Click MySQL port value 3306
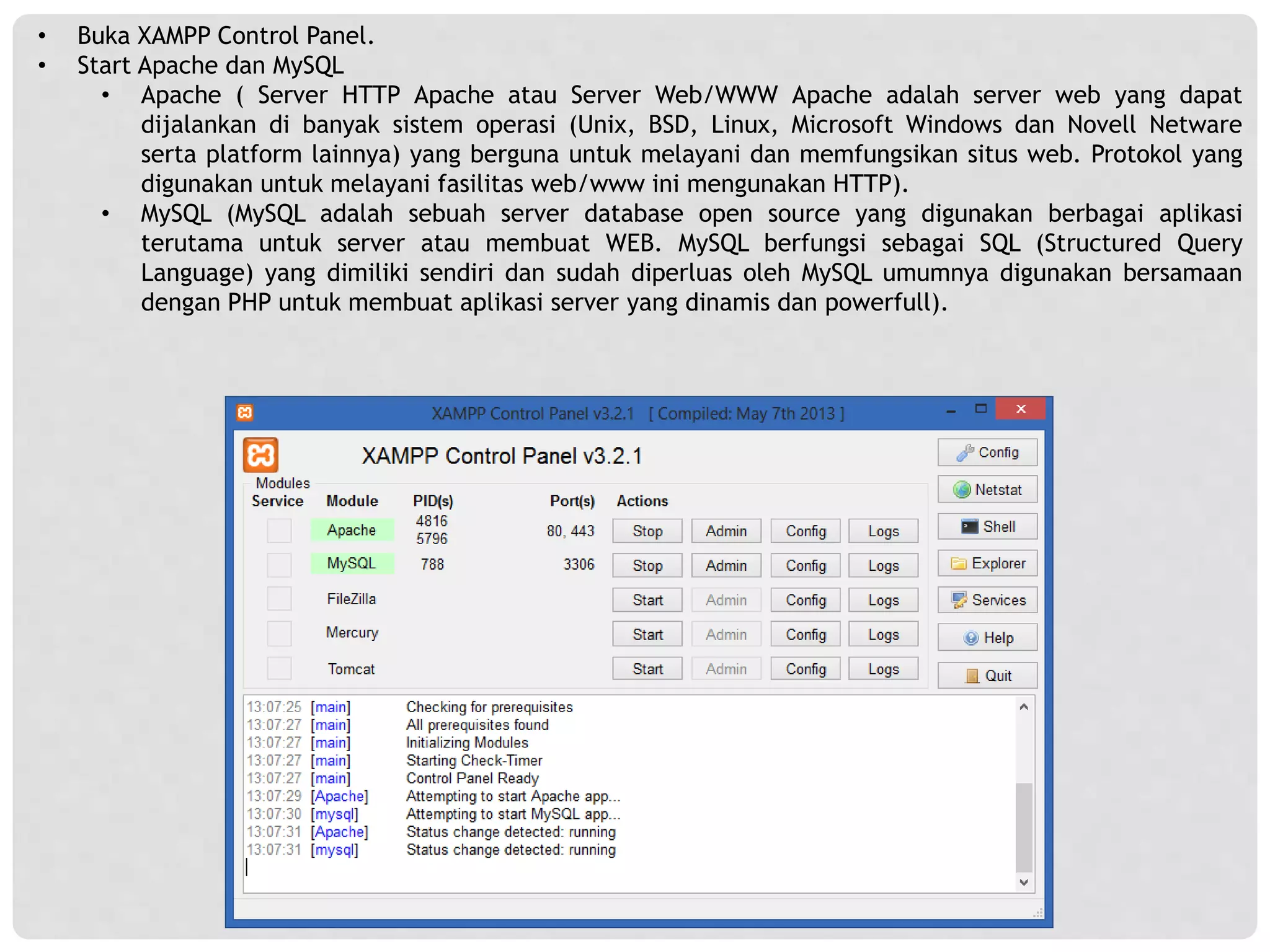This screenshot has width=1270, height=952. click(579, 564)
